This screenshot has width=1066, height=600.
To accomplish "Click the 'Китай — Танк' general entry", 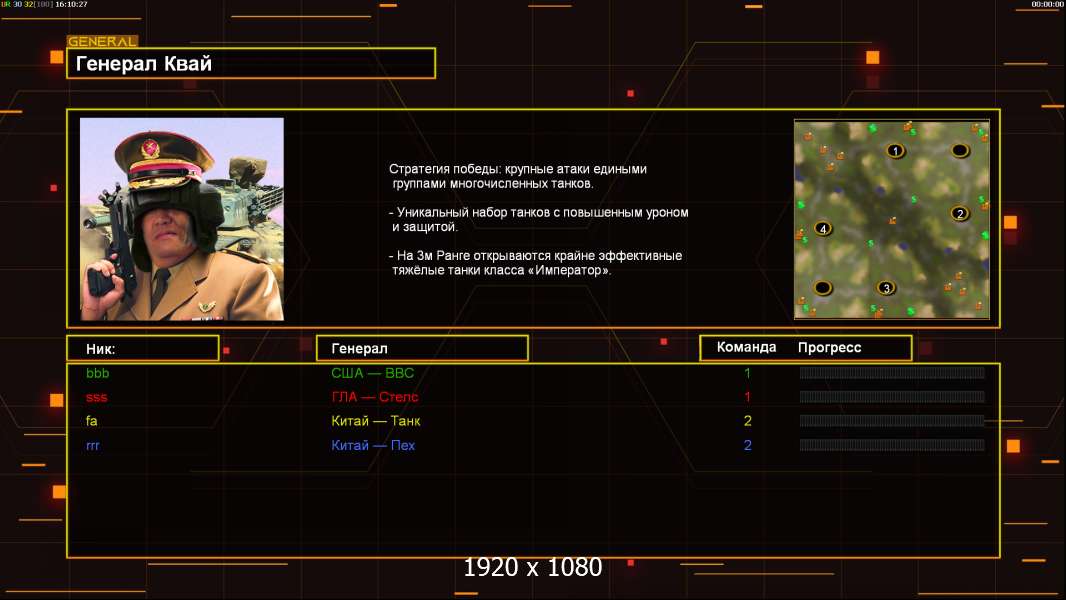I will (376, 421).
